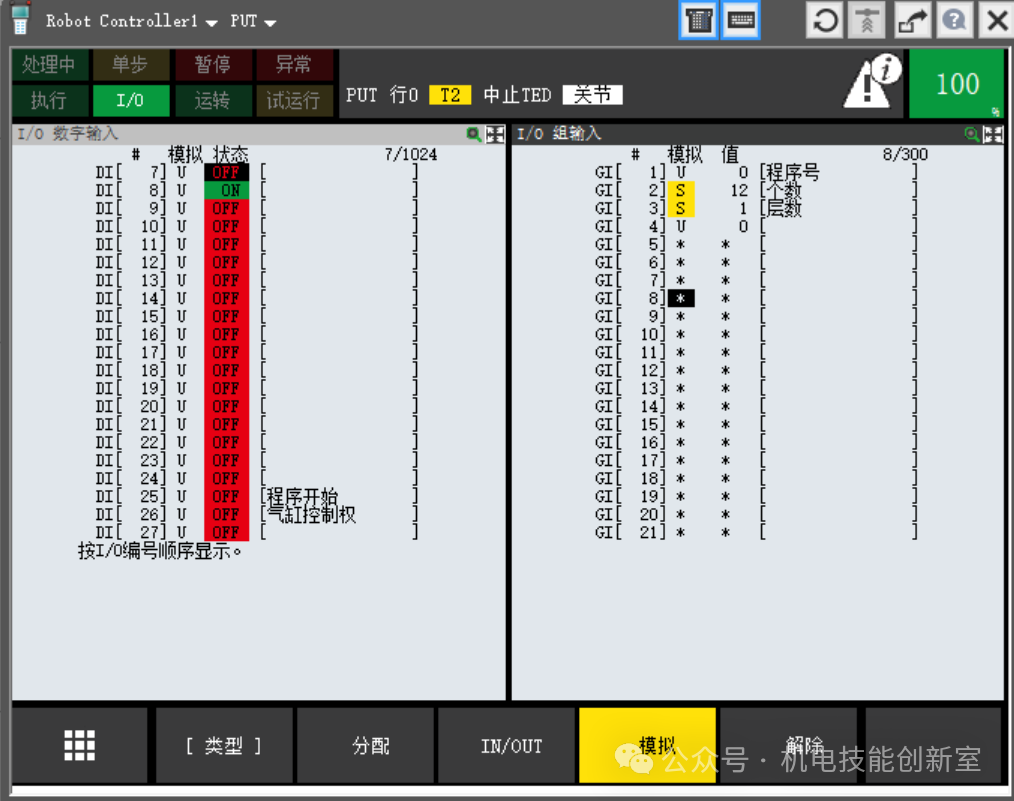The height and width of the screenshot is (801, 1014).
Task: Click the 异常 fault indicator
Action: click(294, 65)
